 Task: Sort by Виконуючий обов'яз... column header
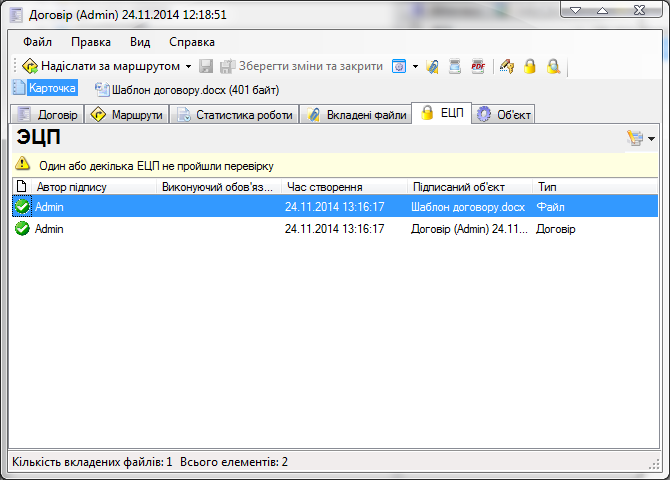pyautogui.click(x=219, y=187)
